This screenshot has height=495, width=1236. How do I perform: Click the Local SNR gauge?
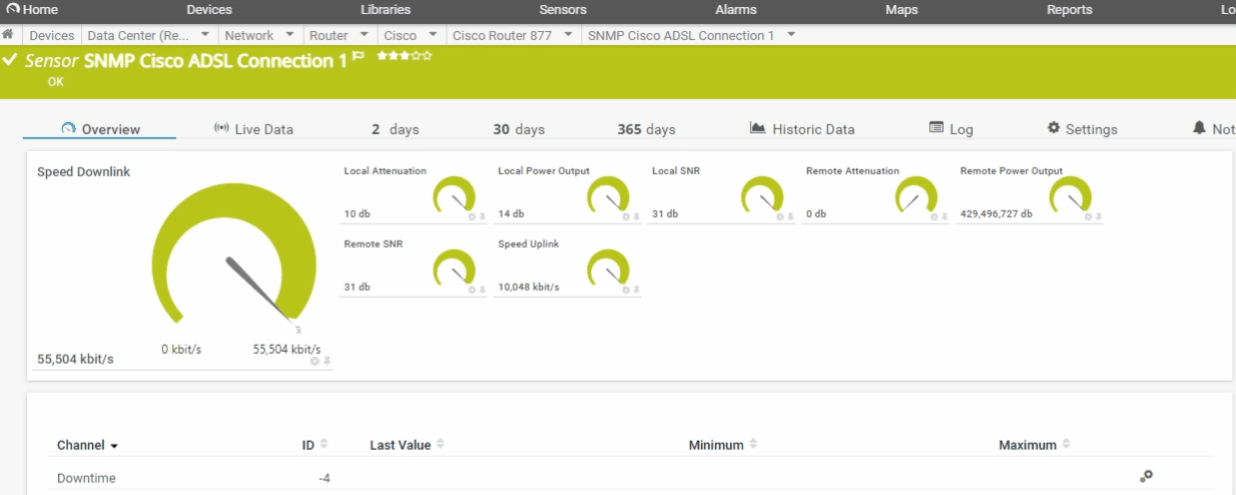[762, 196]
